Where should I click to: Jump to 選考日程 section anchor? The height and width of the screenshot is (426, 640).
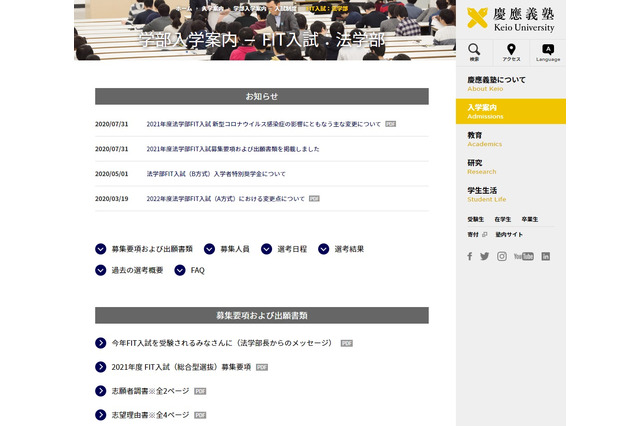tap(284, 249)
